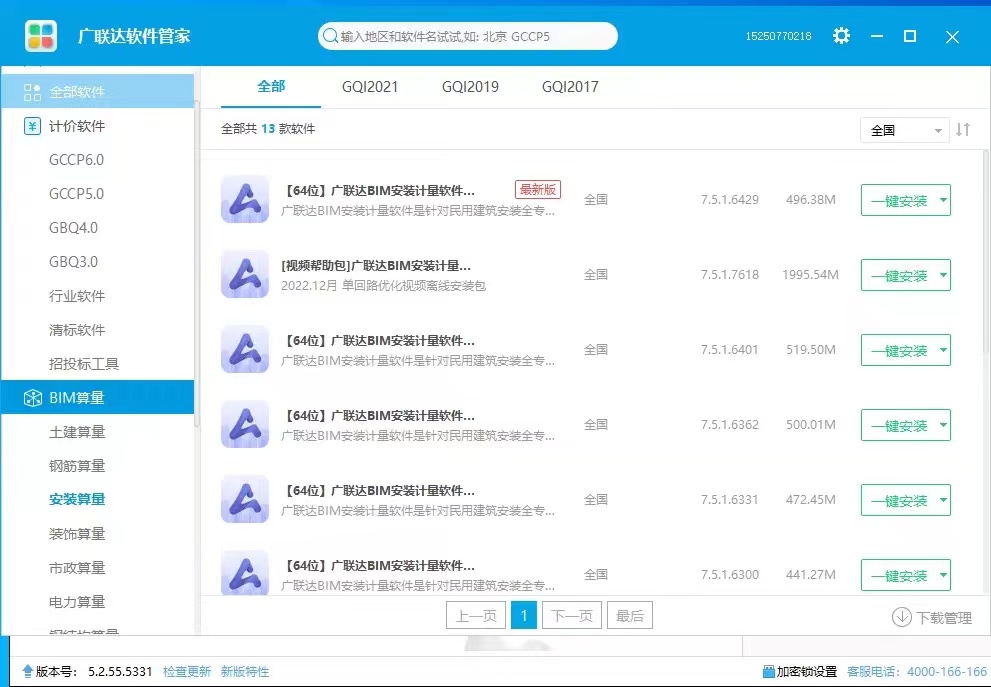
Task: Open 市政算量 in the sidebar
Action: coord(77,568)
